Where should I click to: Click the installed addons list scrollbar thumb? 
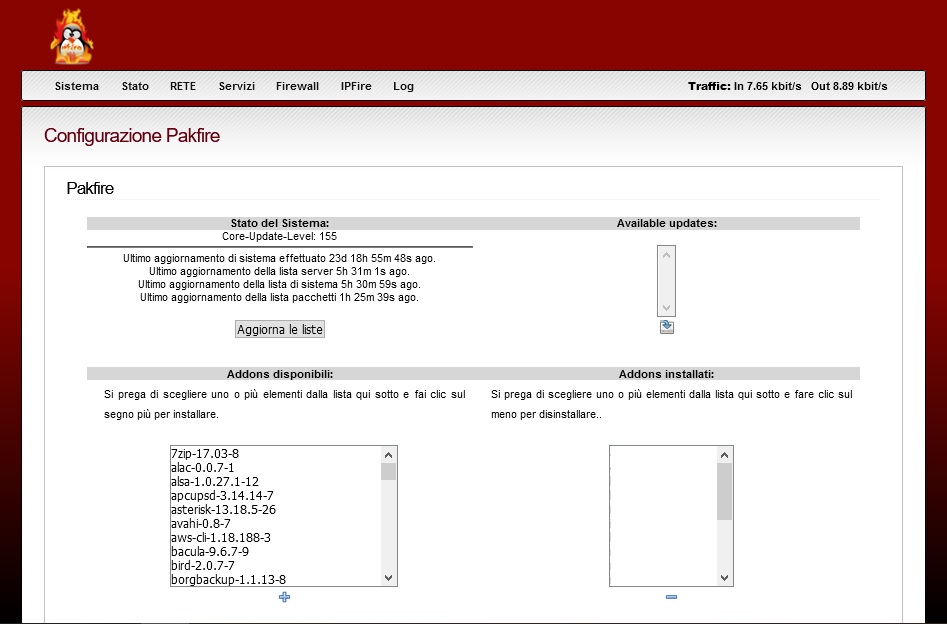[725, 491]
